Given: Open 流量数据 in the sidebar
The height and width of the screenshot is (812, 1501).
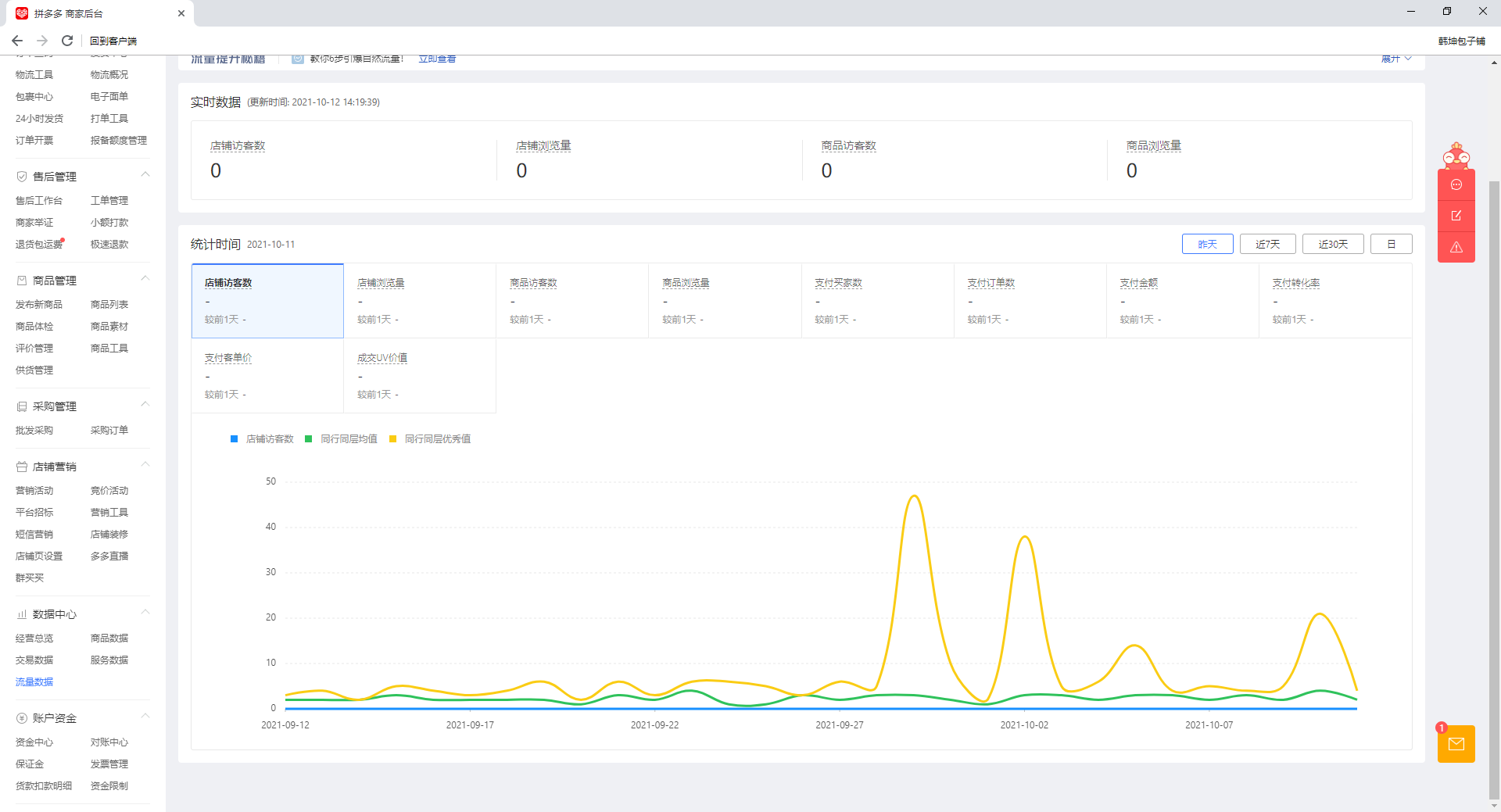Looking at the screenshot, I should 34,682.
